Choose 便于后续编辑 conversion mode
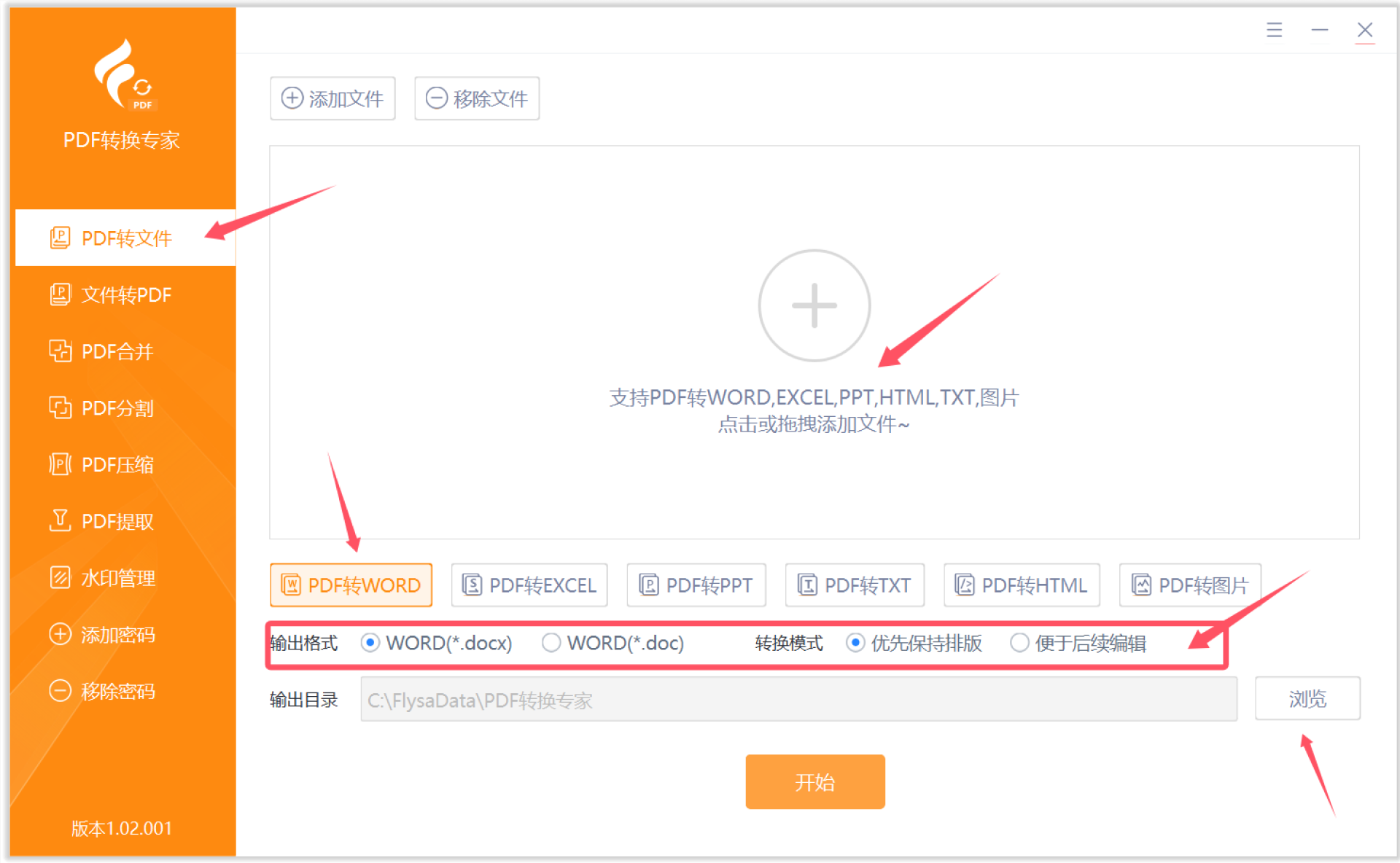 point(1019,643)
